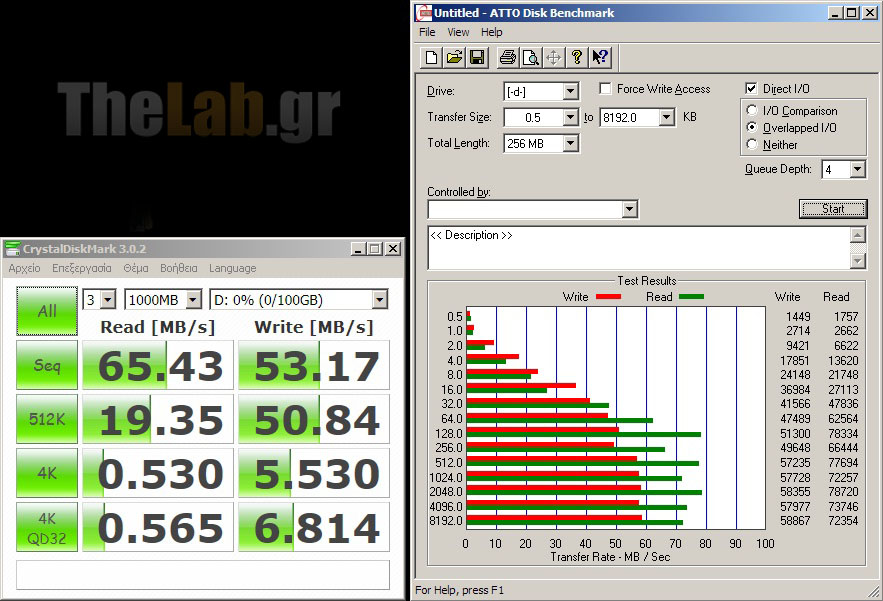Click the context Help pointer icon
Screen dimensions: 883x601
600,57
